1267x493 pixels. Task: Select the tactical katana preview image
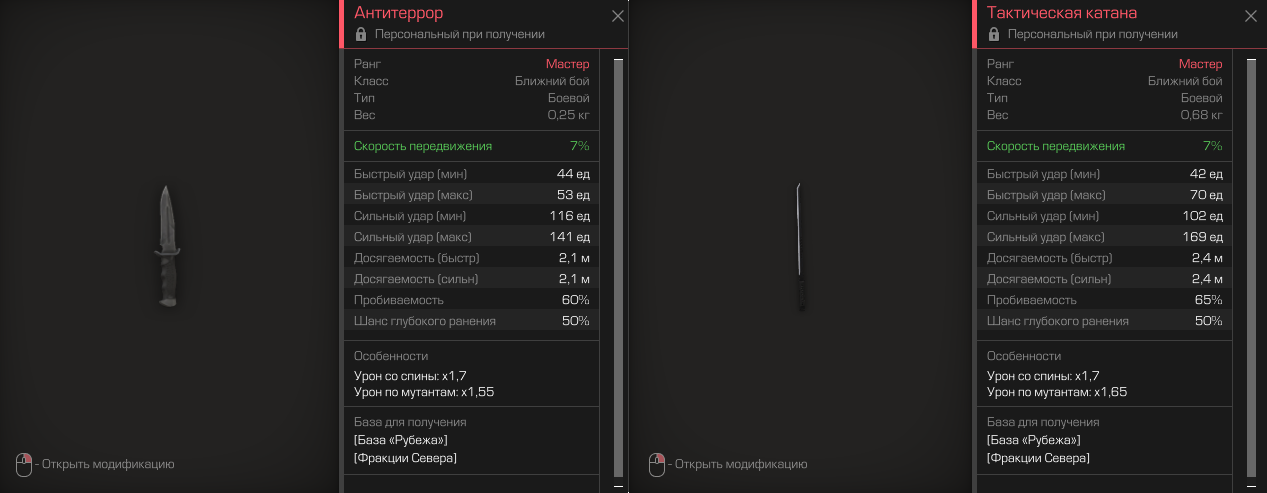point(799,246)
